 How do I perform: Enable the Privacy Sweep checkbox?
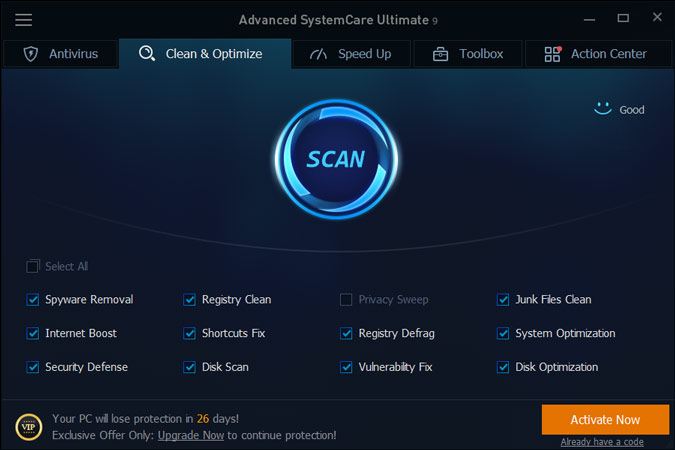[346, 299]
